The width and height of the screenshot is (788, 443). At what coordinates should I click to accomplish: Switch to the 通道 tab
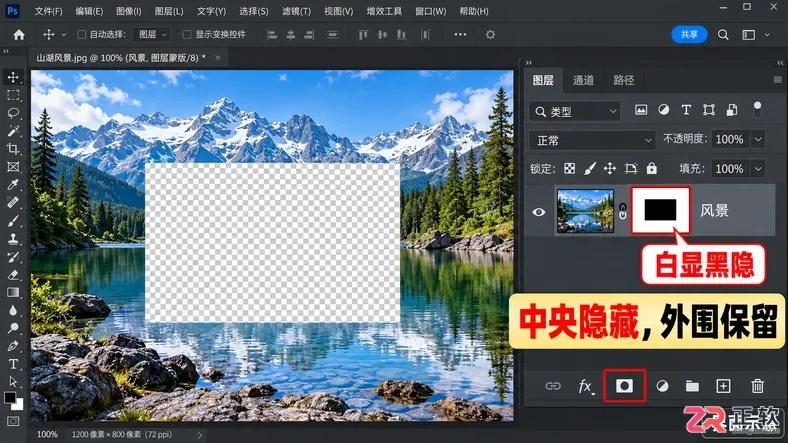(x=583, y=80)
